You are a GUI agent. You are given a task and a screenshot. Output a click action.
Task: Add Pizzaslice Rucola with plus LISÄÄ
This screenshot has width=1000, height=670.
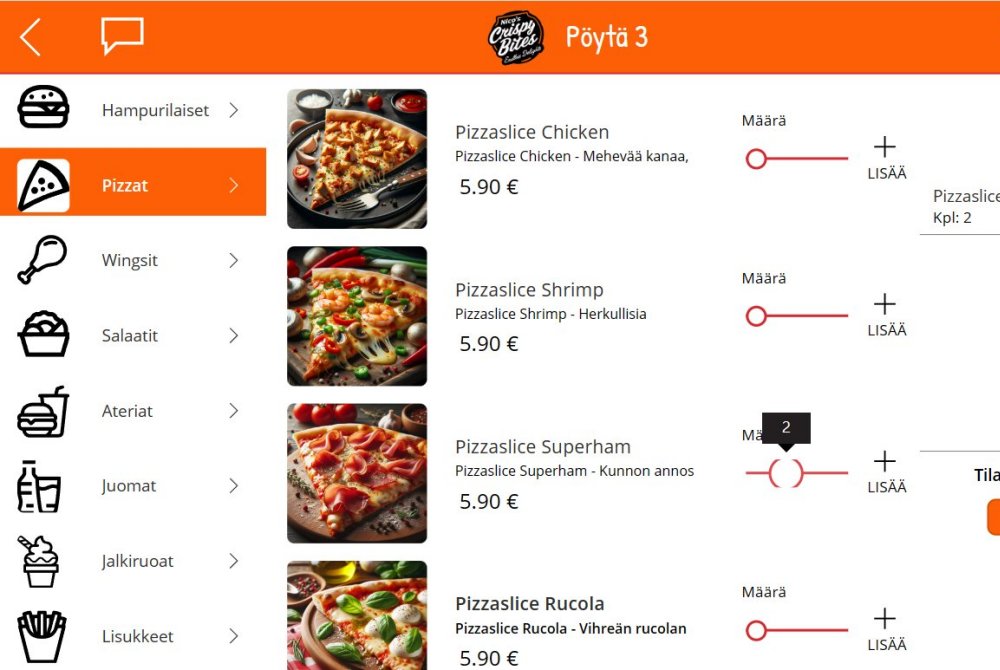point(886,629)
